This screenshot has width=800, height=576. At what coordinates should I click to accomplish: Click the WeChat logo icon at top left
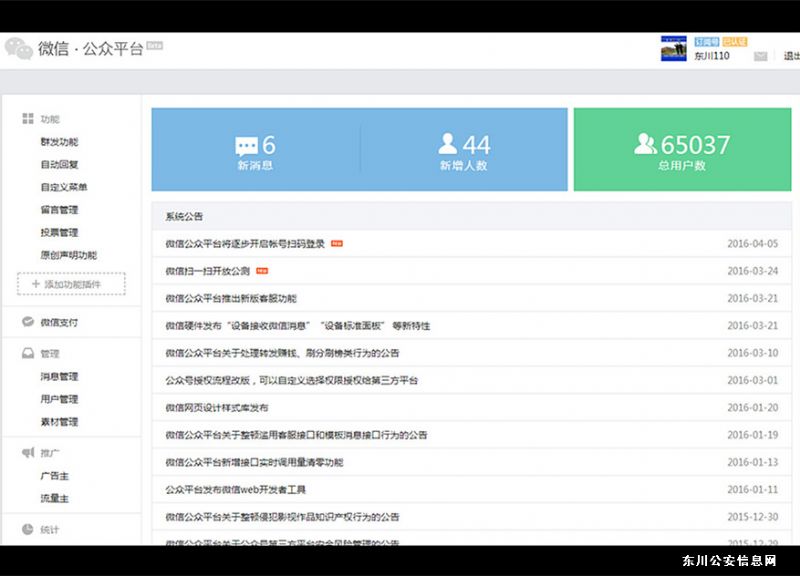[18, 48]
